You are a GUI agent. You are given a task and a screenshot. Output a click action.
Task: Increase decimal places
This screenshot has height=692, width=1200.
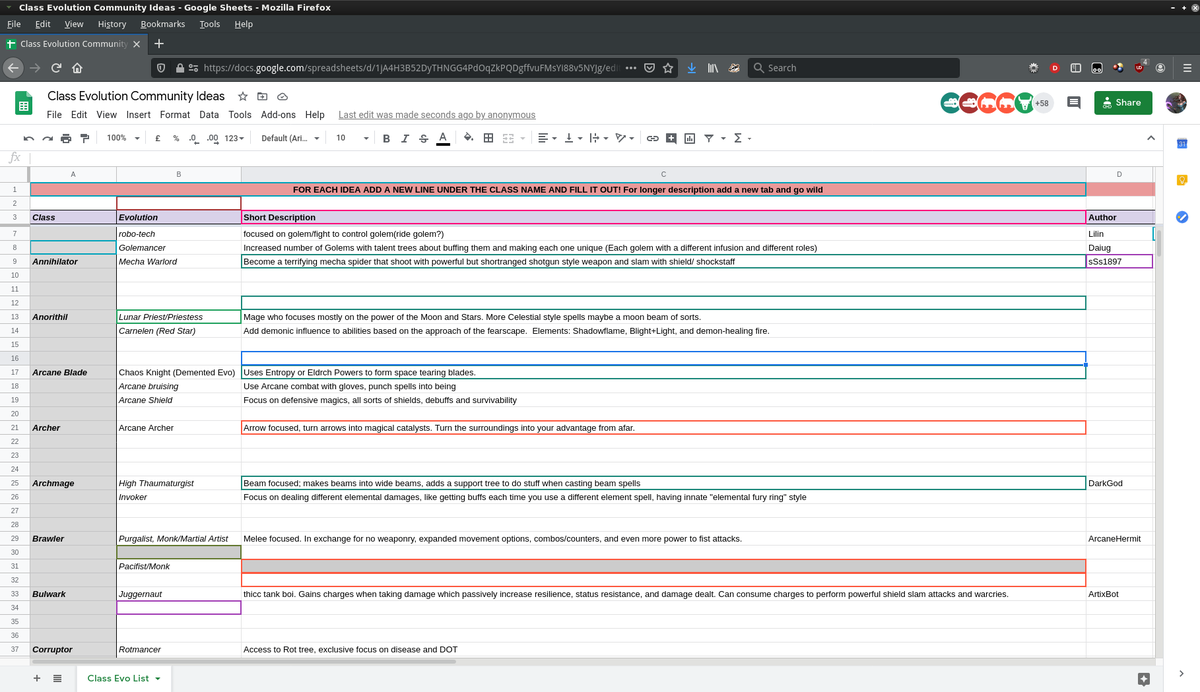[x=212, y=138]
